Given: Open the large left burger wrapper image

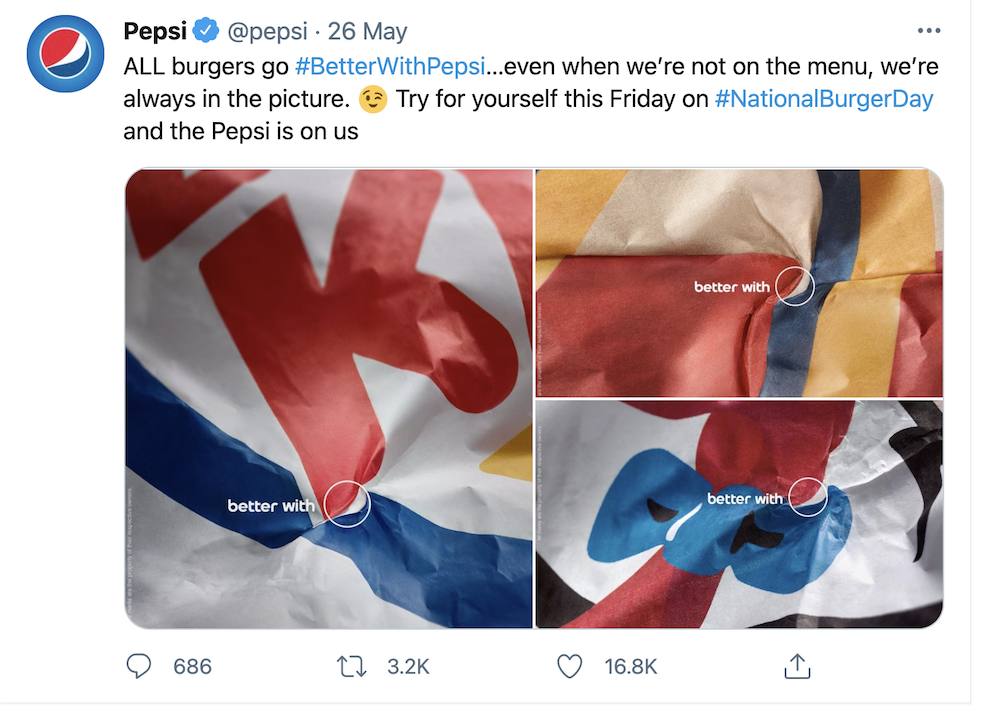Looking at the screenshot, I should (x=328, y=398).
